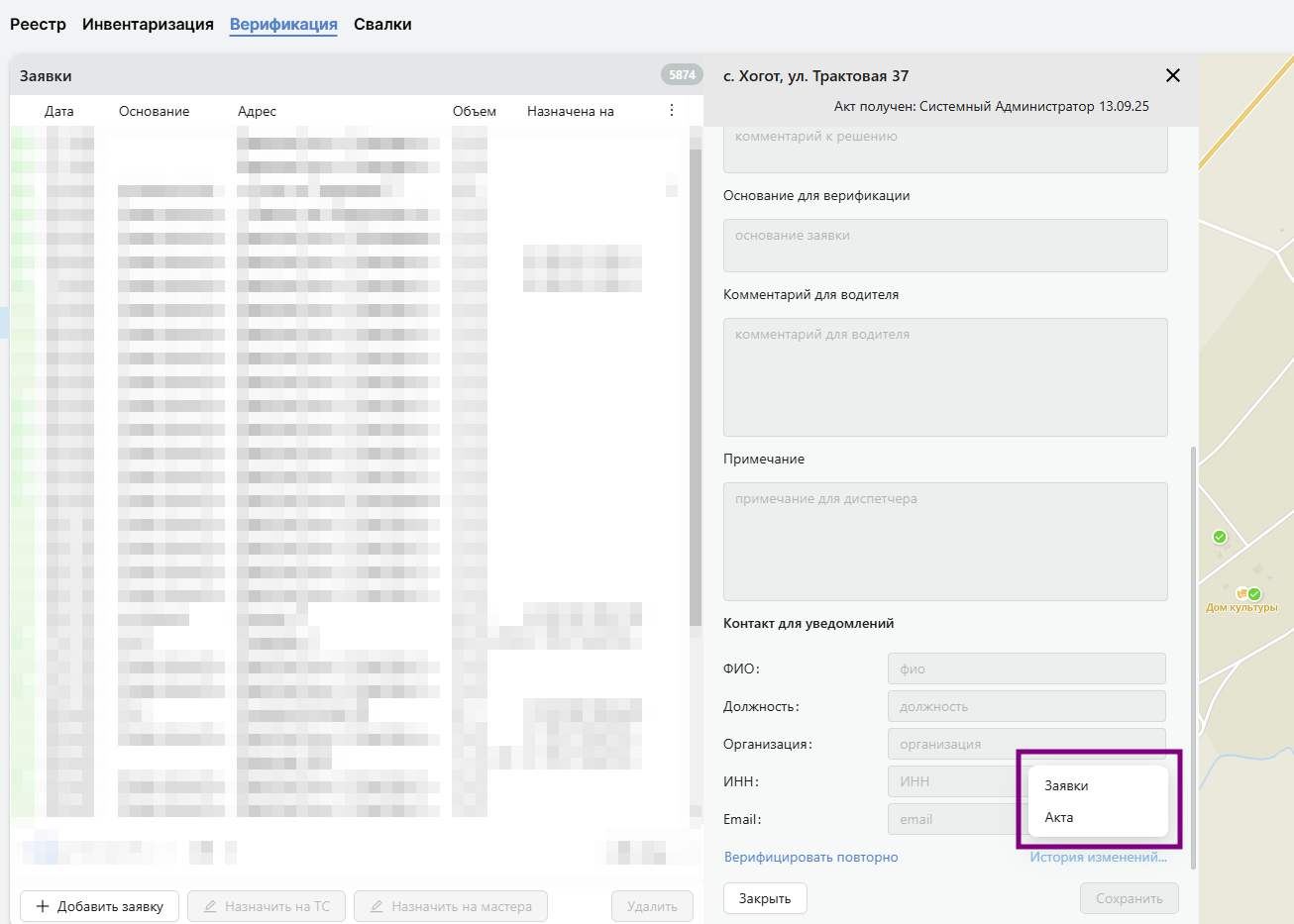
Task: Choose Акта in the history popup menu
Action: click(1059, 817)
